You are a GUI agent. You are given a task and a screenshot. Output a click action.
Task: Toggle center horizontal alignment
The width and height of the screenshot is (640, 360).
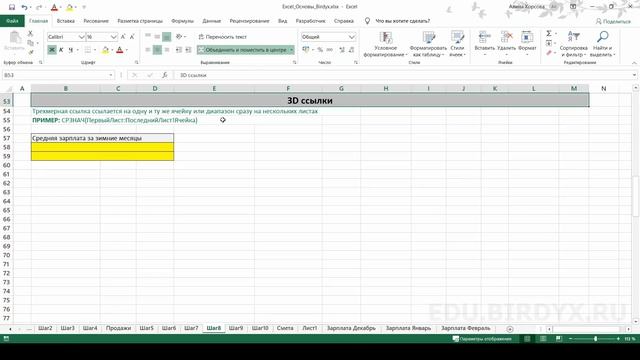coord(157,50)
